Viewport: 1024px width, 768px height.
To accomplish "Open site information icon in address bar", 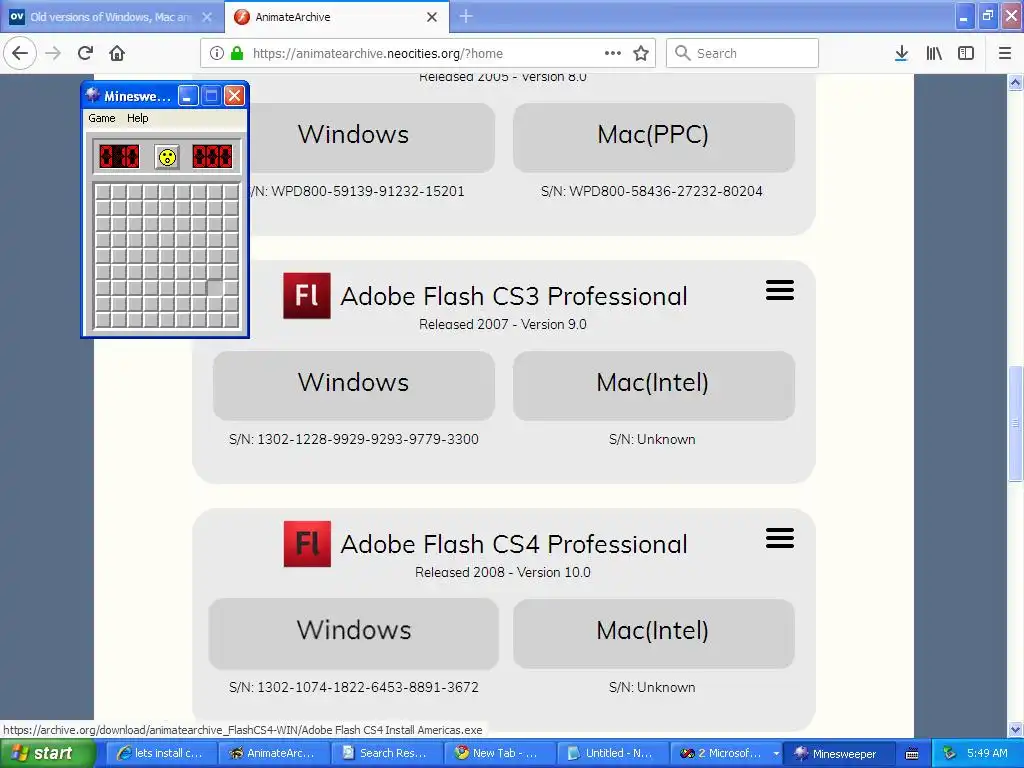I will pos(217,53).
